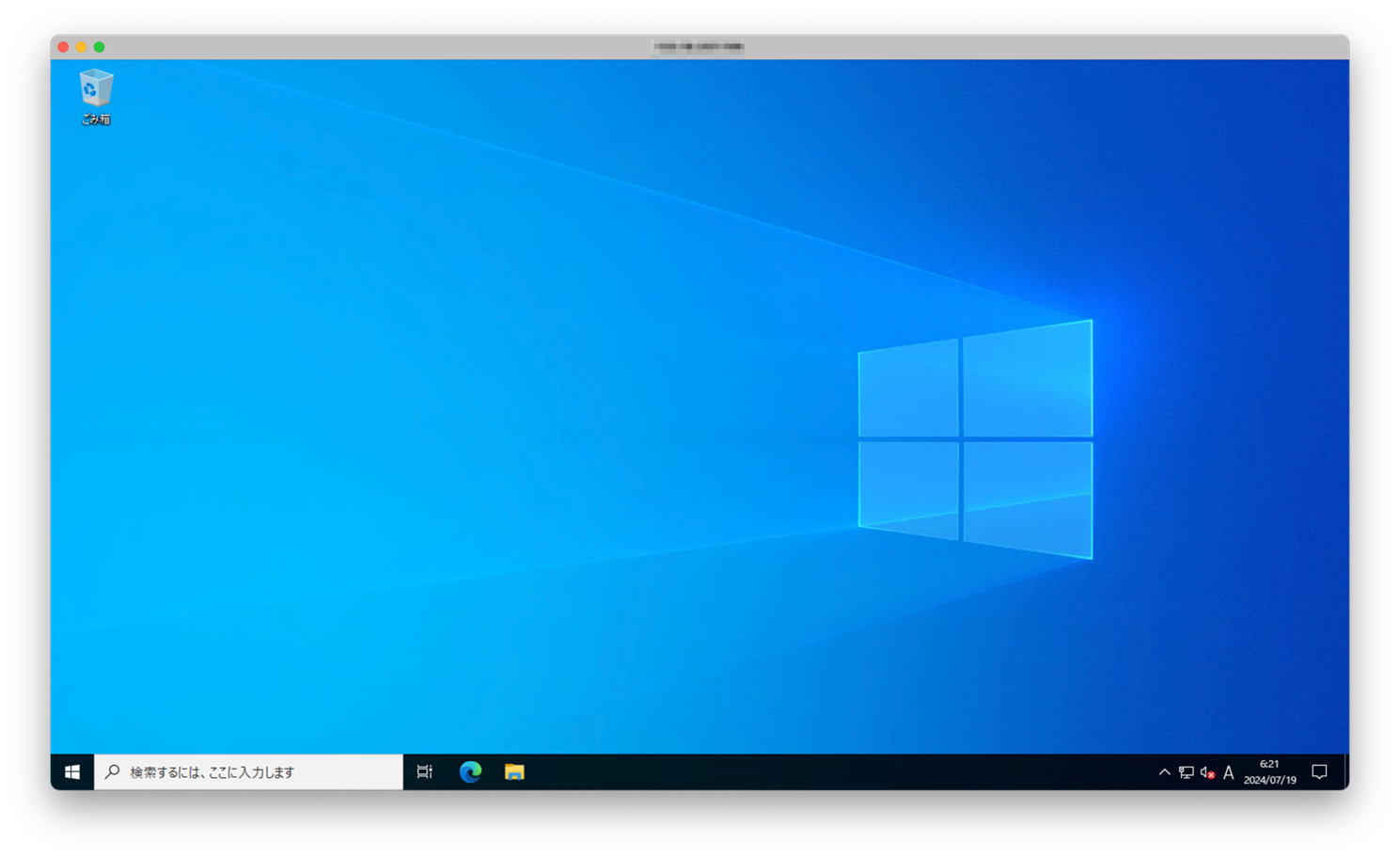
Task: Click the Windows logo on the desktop wallpaper
Action: click(975, 439)
